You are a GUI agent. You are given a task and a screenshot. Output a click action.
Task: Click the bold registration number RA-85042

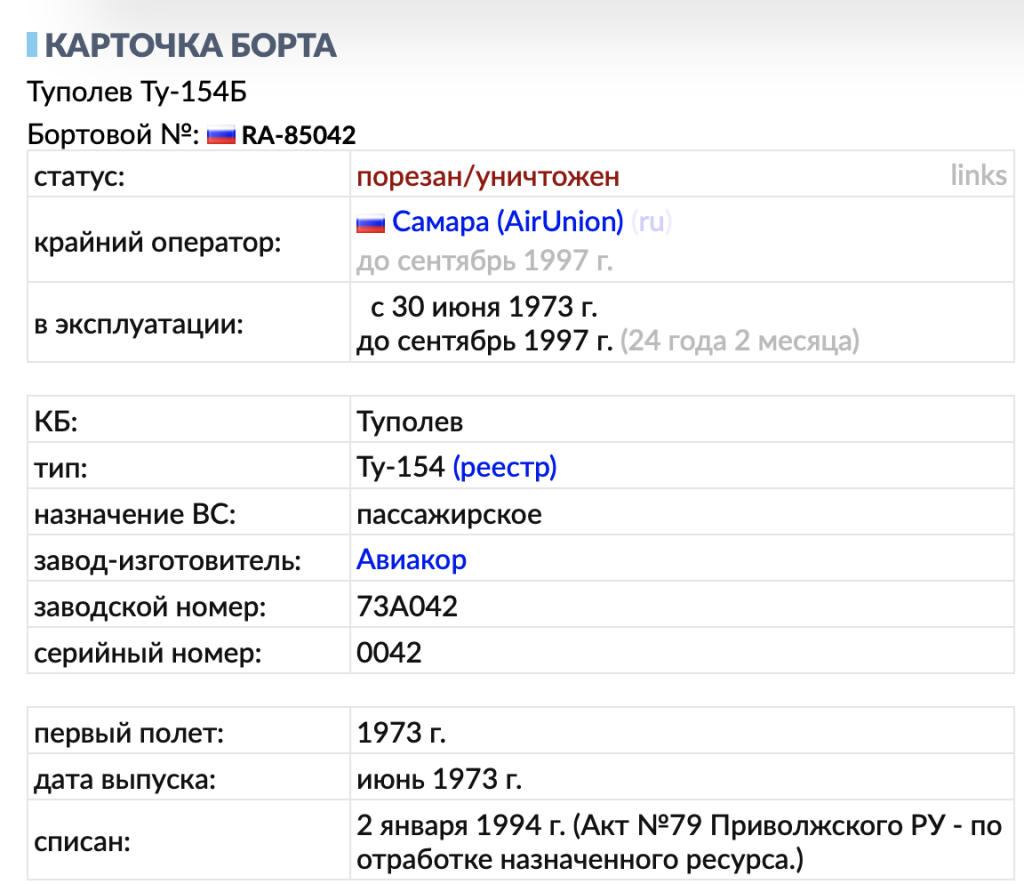(296, 134)
